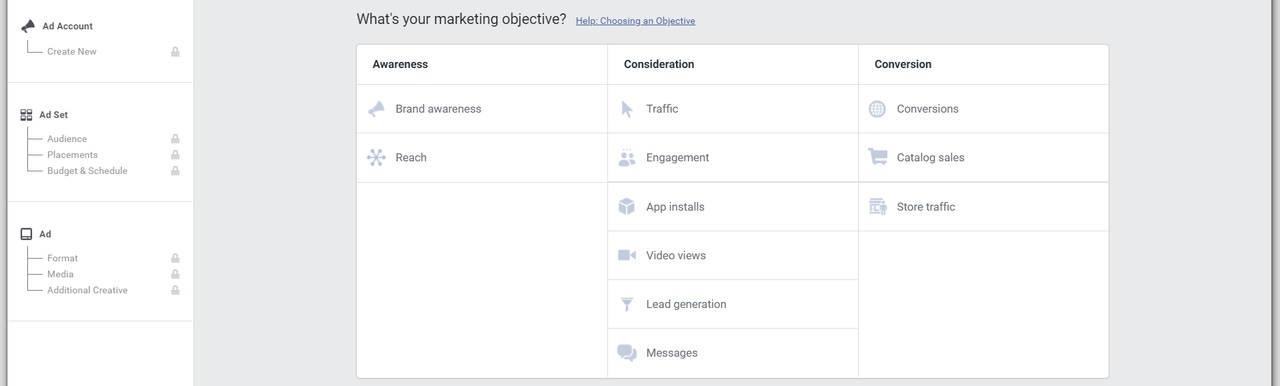The width and height of the screenshot is (1280, 386).
Task: Go to Budget & Schedule step
Action: point(87,171)
